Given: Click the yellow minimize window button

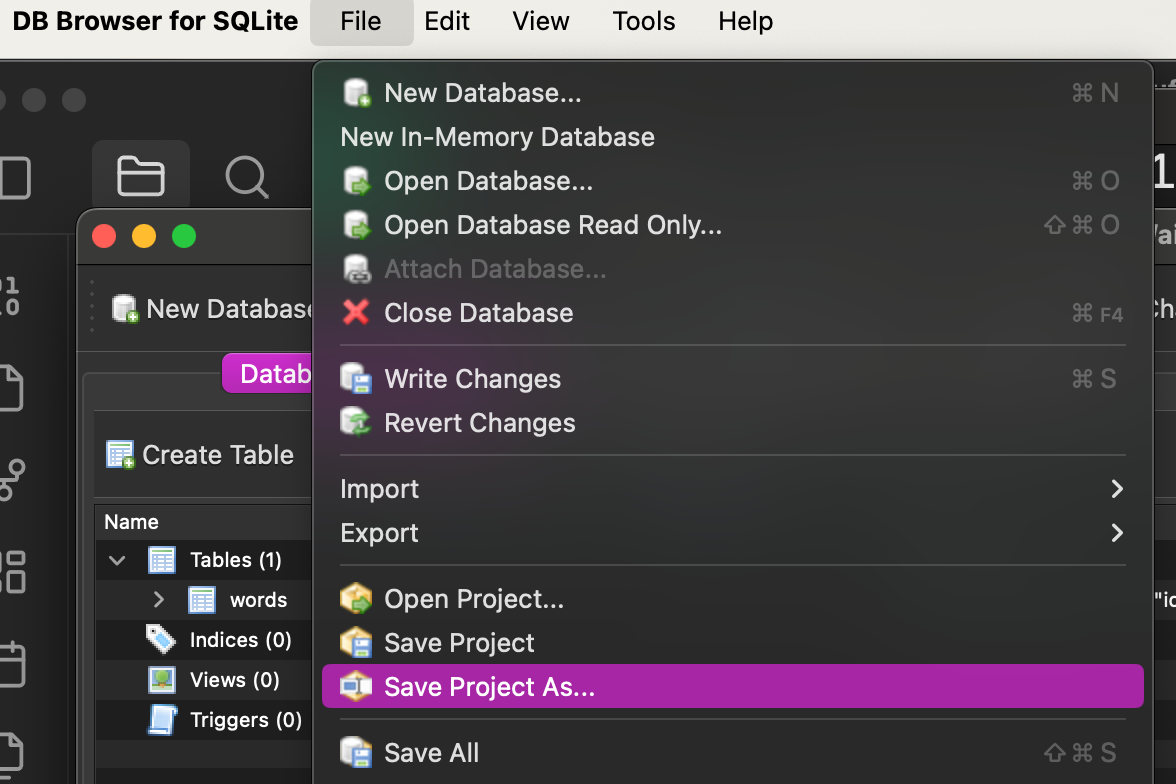Looking at the screenshot, I should tap(144, 236).
